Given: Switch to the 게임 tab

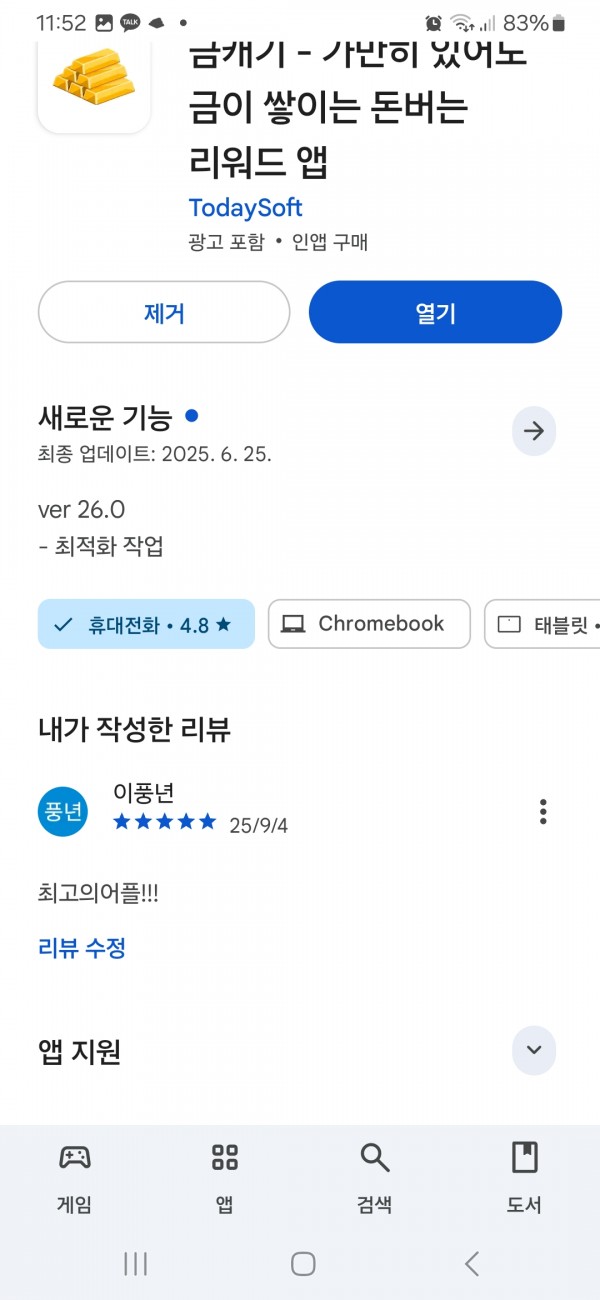Looking at the screenshot, I should point(75,1178).
